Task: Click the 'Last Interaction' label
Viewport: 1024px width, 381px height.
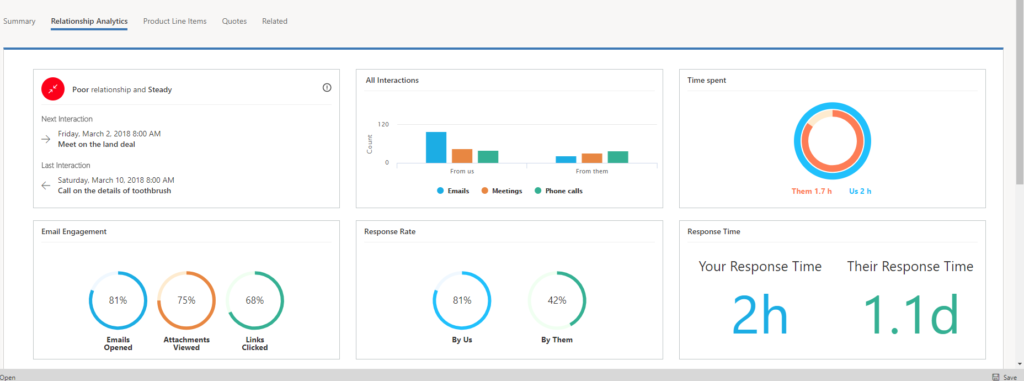Action: pos(65,165)
